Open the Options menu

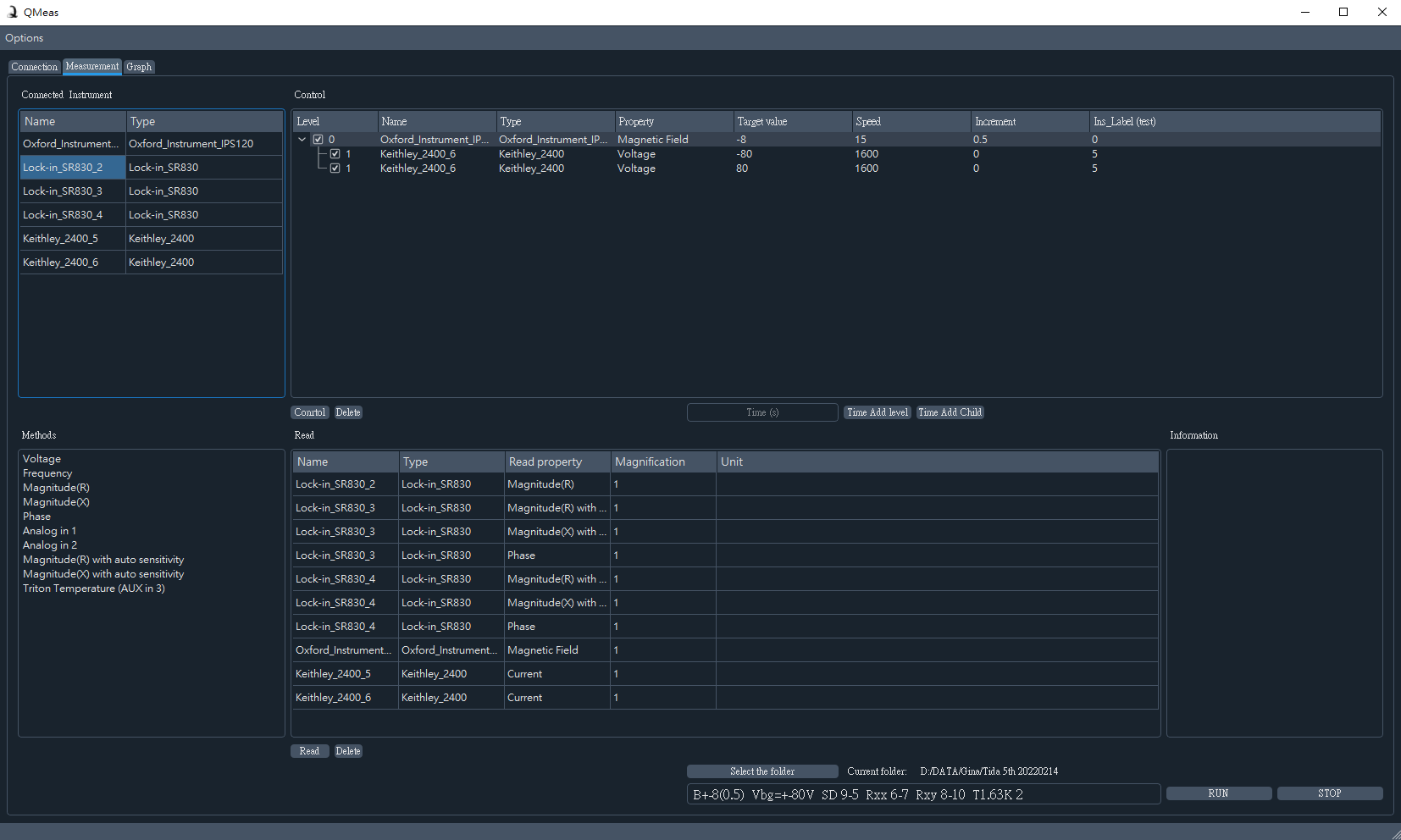(x=24, y=38)
